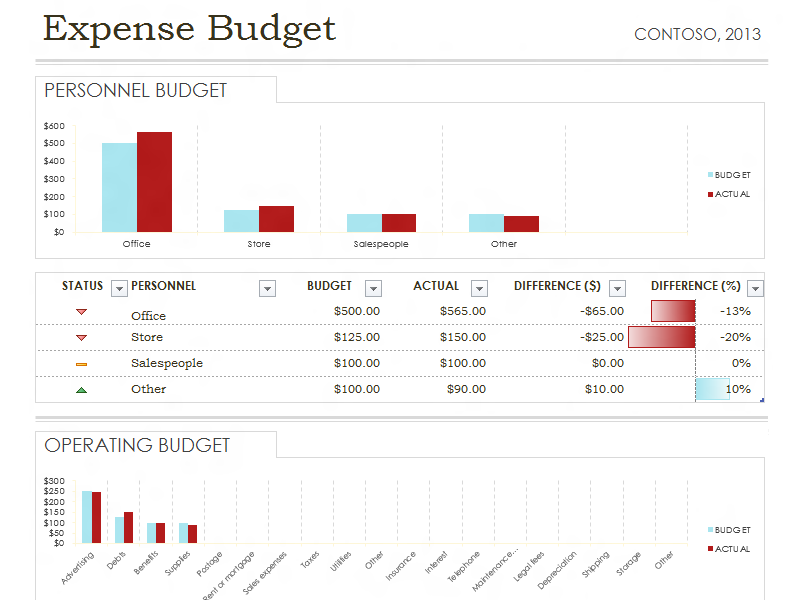The width and height of the screenshot is (800, 600).
Task: Select the Store personnel cell
Action: point(147,337)
